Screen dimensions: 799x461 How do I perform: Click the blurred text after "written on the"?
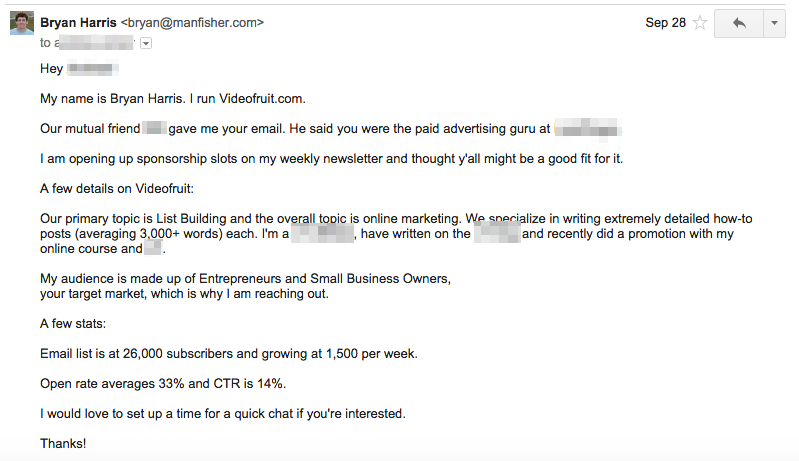[497, 234]
